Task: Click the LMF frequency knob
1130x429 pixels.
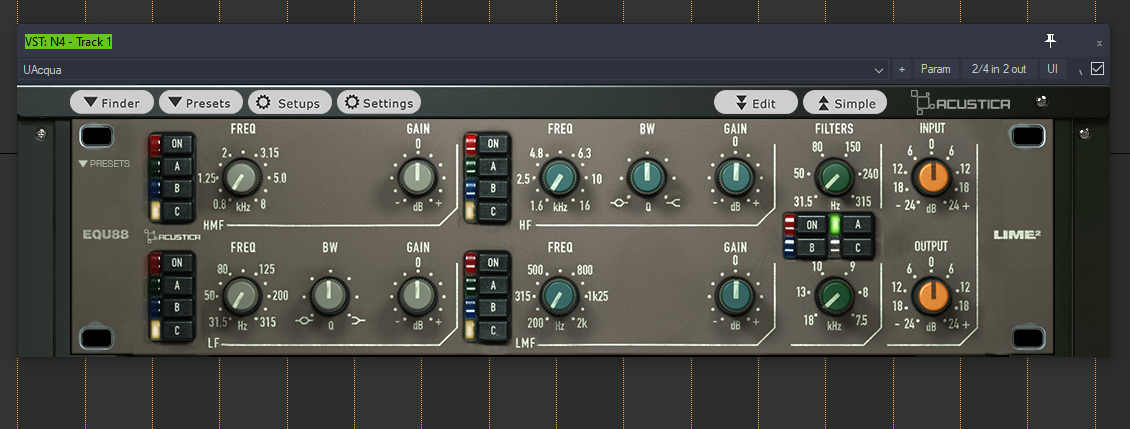Action: point(559,296)
